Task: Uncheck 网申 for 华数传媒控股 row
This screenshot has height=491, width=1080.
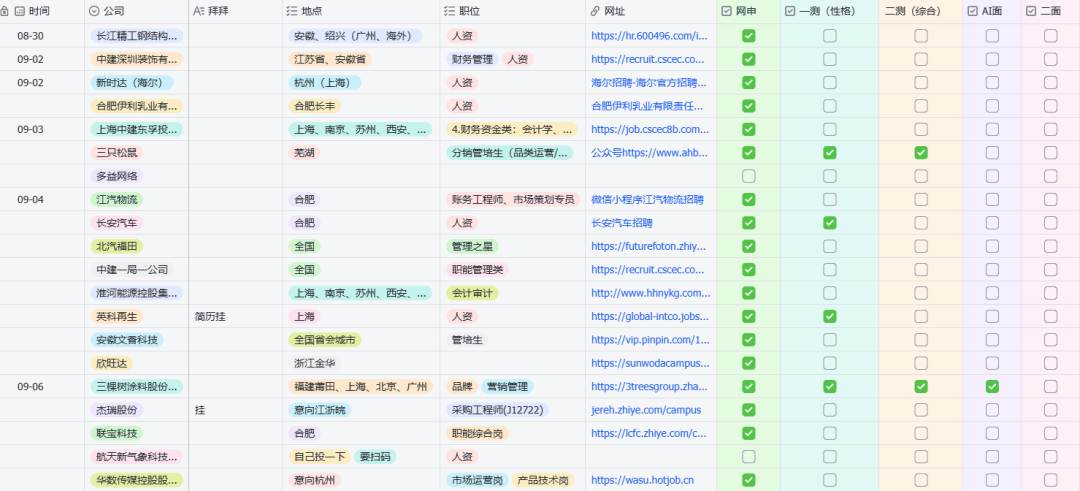Action: pos(749,481)
